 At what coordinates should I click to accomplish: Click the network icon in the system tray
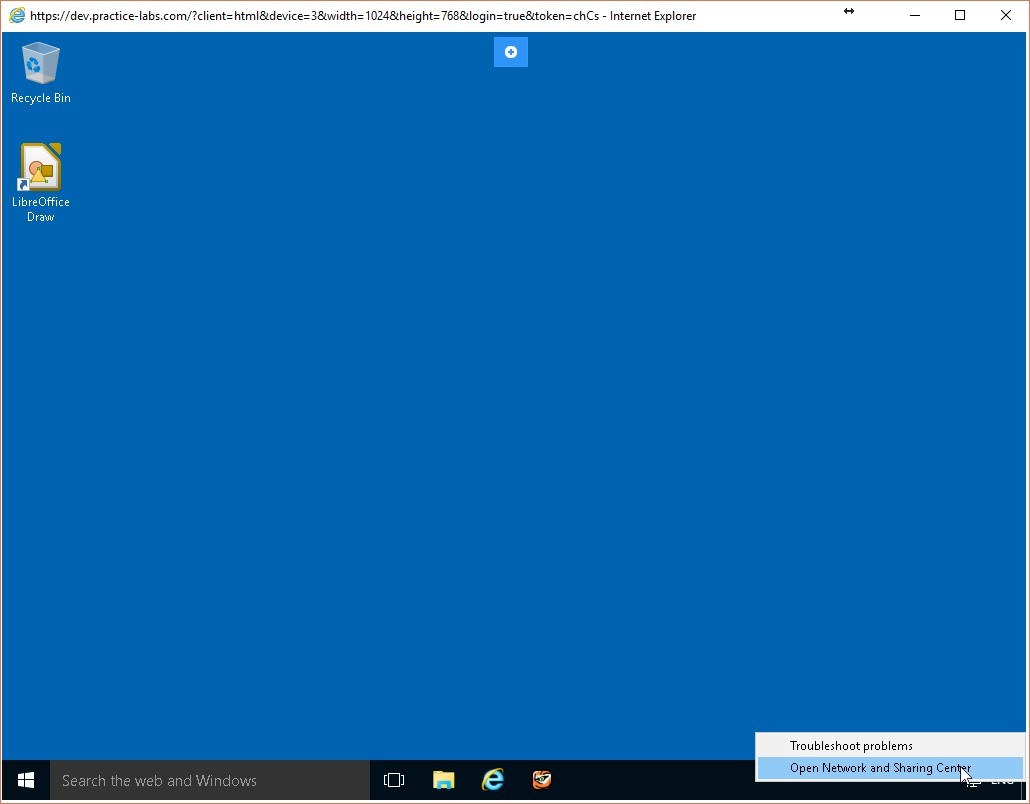point(973,785)
